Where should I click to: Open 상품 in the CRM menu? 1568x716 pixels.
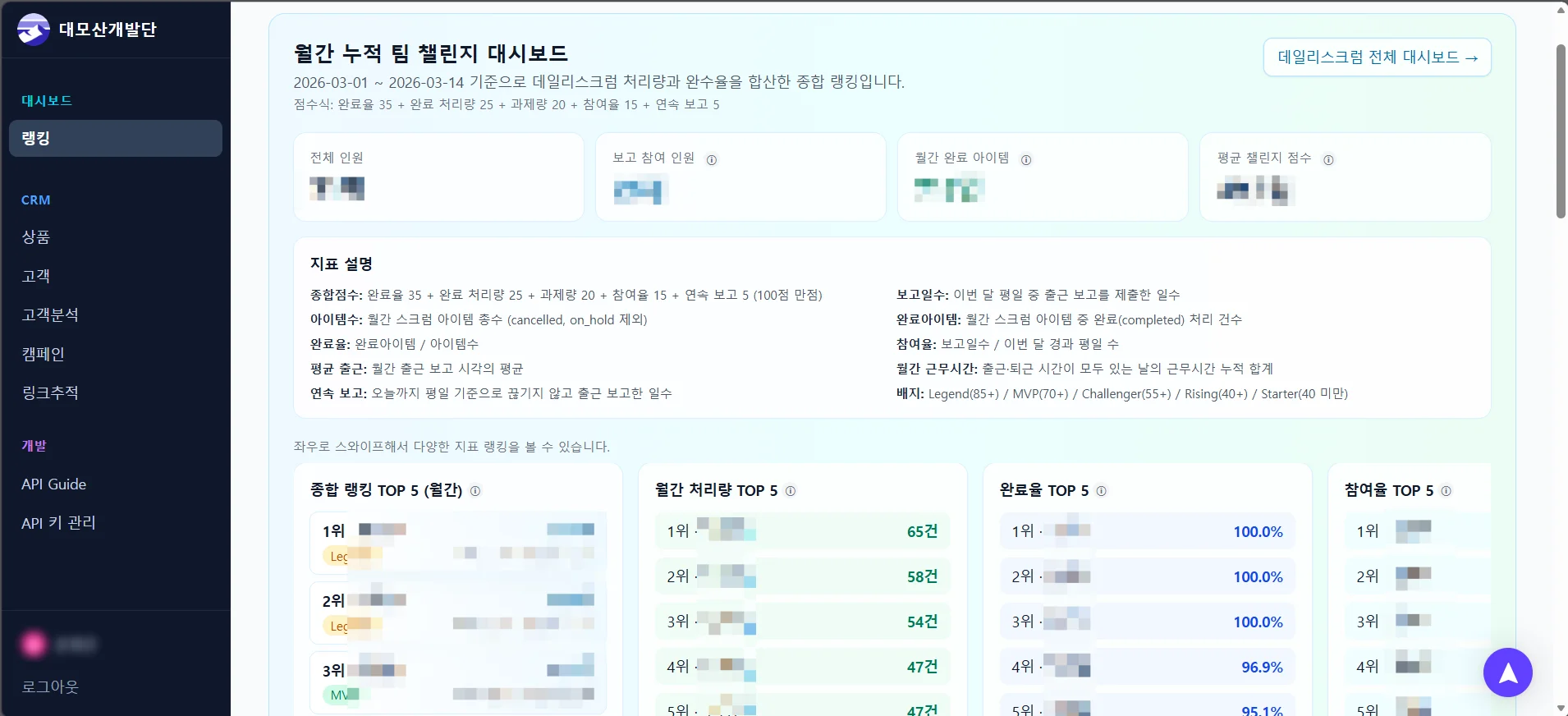coord(36,237)
